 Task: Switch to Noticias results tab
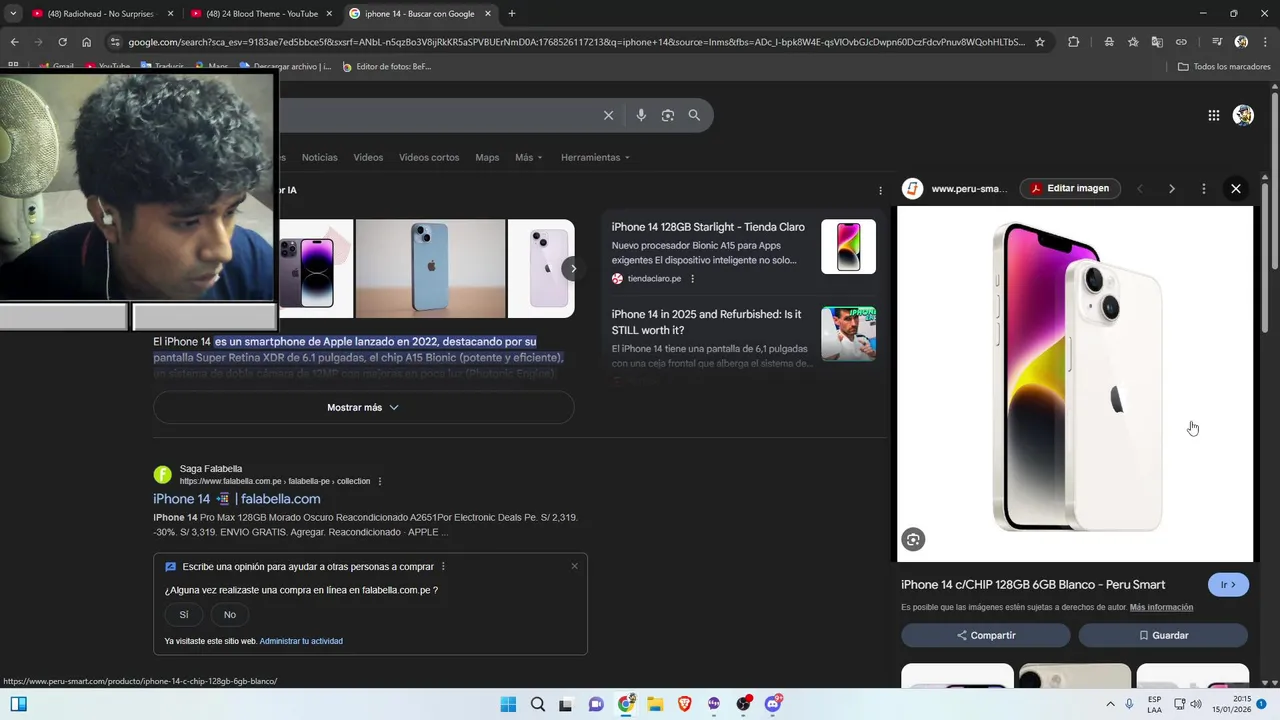tap(320, 157)
